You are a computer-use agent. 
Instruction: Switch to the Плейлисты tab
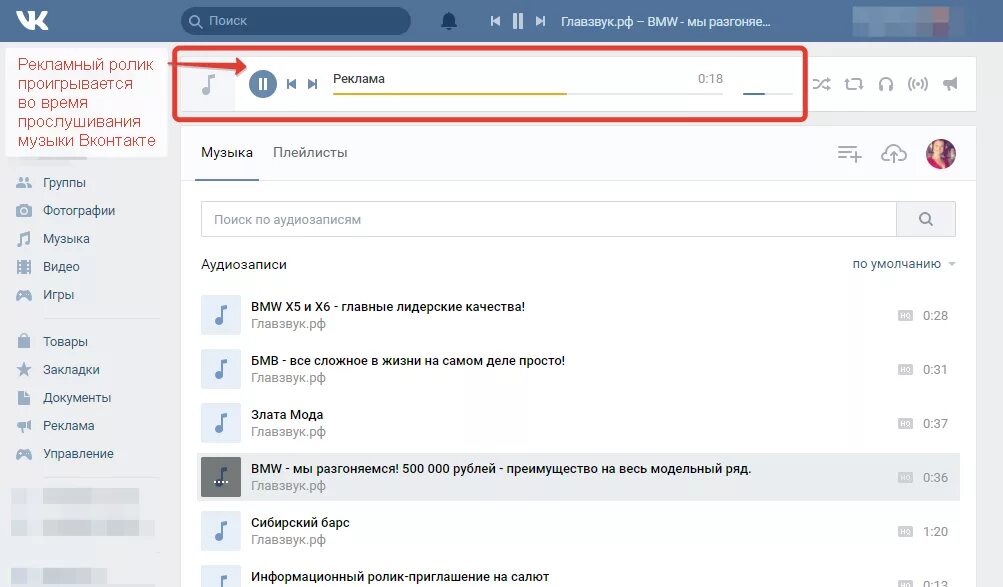click(x=310, y=152)
